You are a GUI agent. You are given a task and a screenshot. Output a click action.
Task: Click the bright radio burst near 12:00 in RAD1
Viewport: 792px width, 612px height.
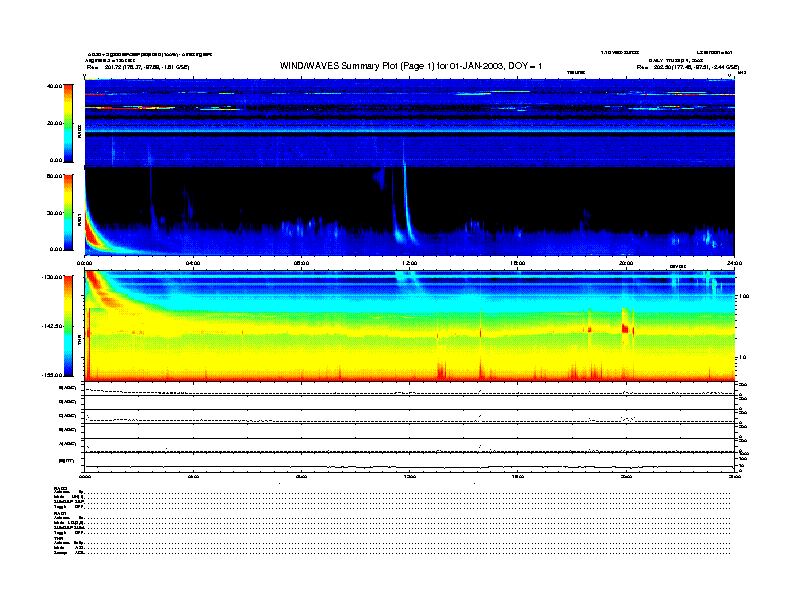[407, 207]
